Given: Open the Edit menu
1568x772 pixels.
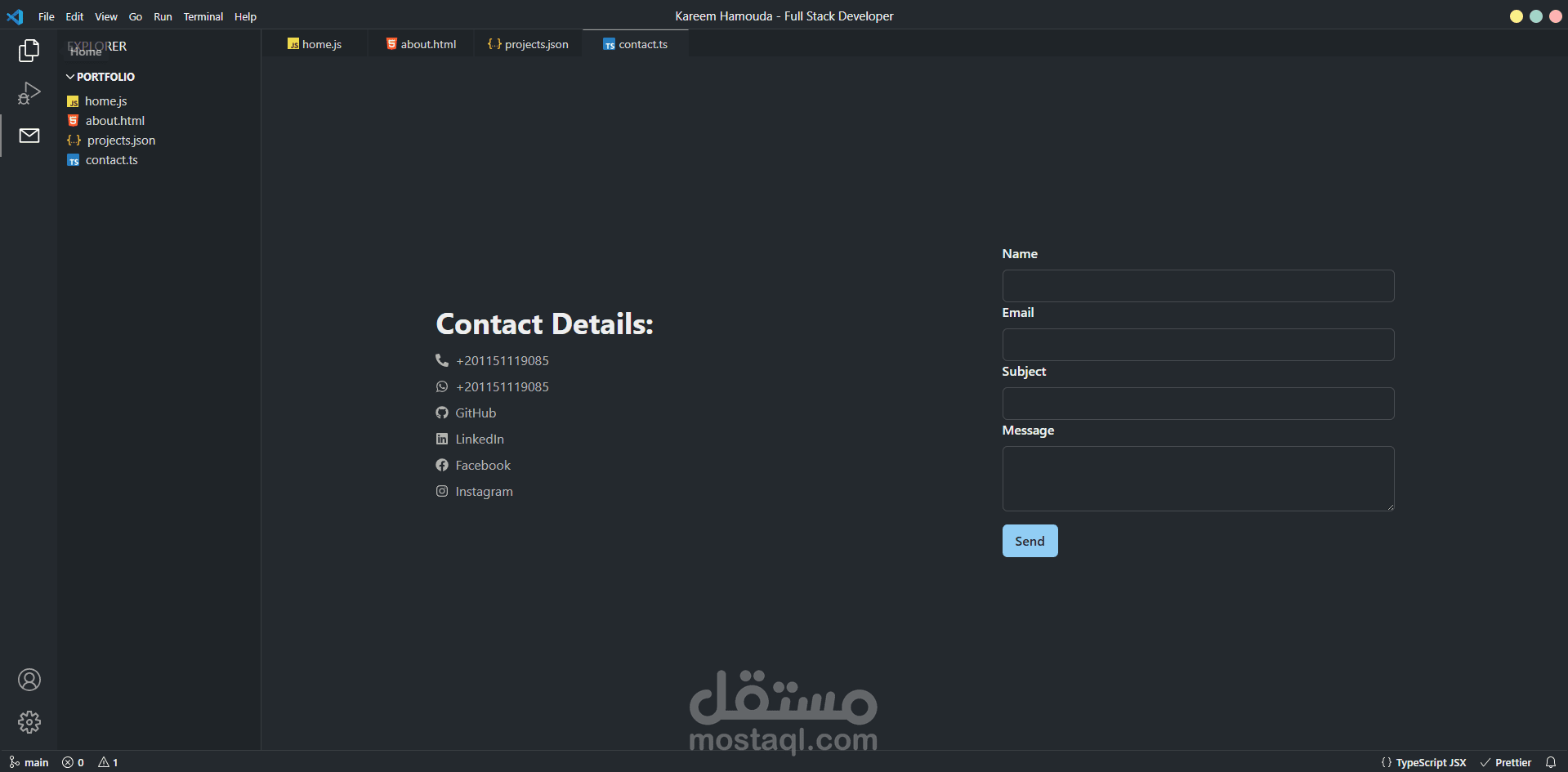Looking at the screenshot, I should (74, 16).
